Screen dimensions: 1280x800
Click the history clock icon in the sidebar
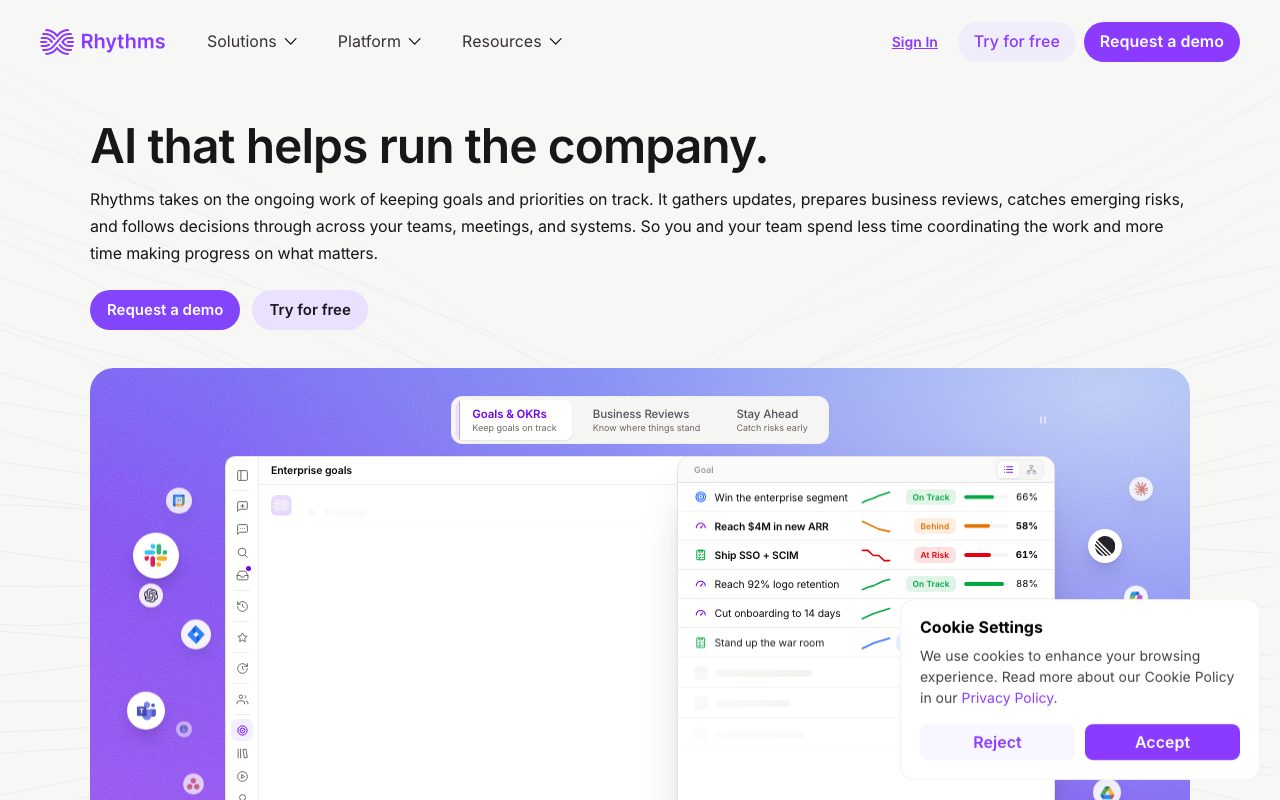(x=242, y=606)
